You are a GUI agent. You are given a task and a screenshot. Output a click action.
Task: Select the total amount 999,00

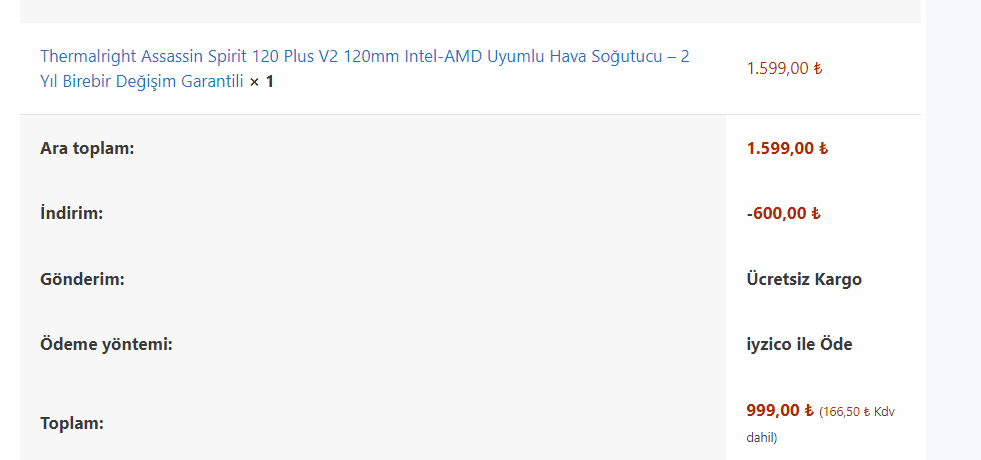click(773, 410)
